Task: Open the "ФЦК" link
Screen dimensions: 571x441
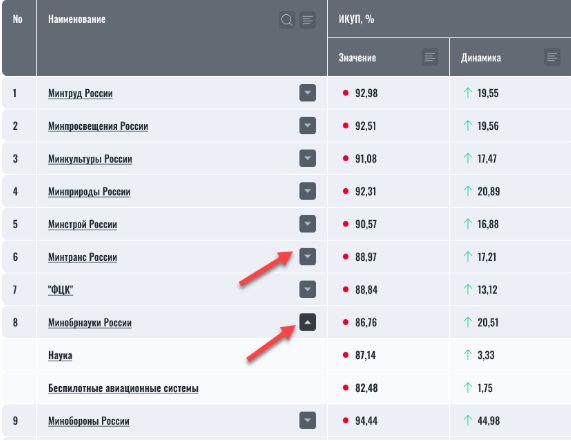Action: click(60, 290)
